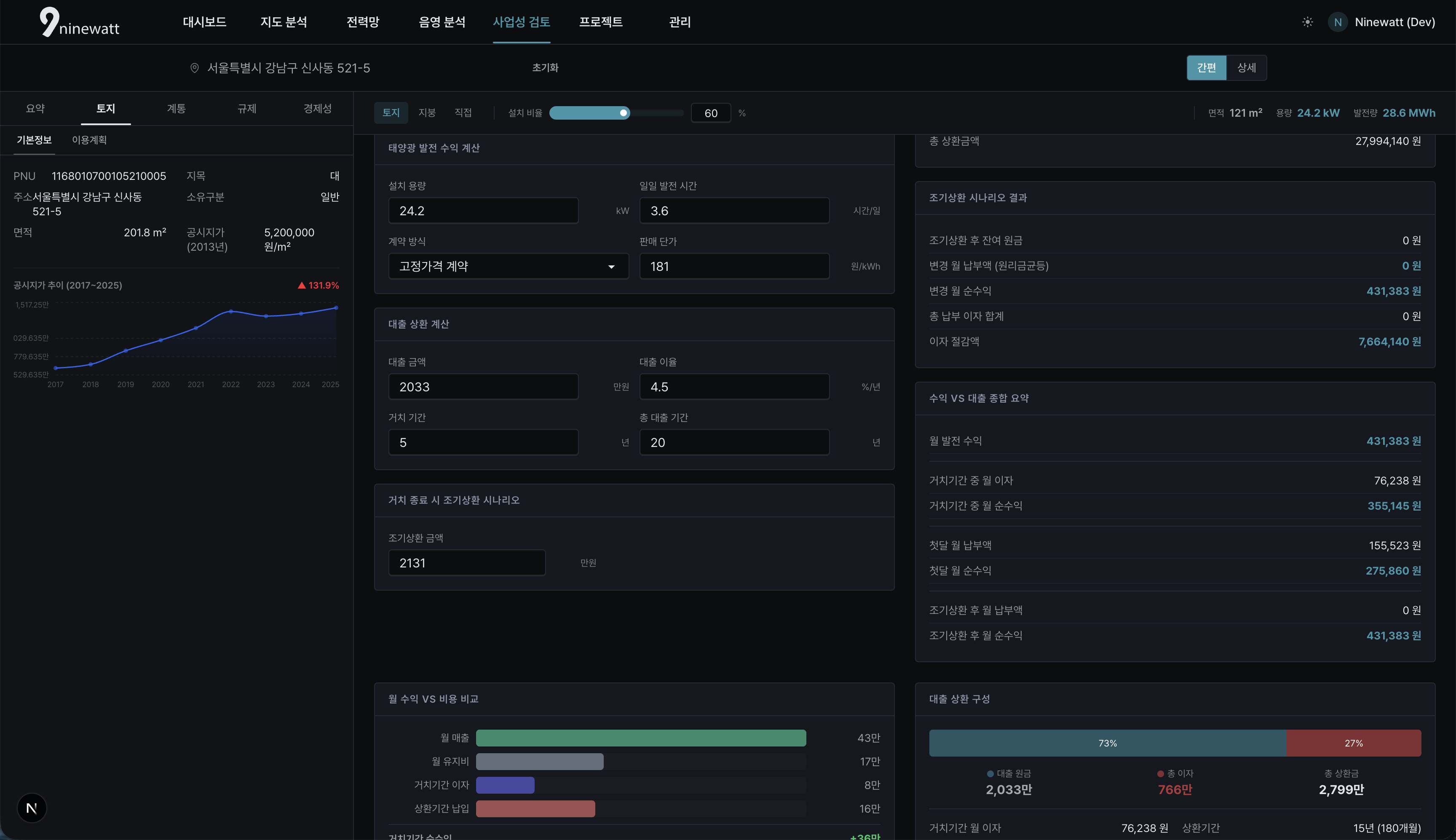Open the 계약 방식 dropdown
1456x840 pixels.
click(508, 266)
